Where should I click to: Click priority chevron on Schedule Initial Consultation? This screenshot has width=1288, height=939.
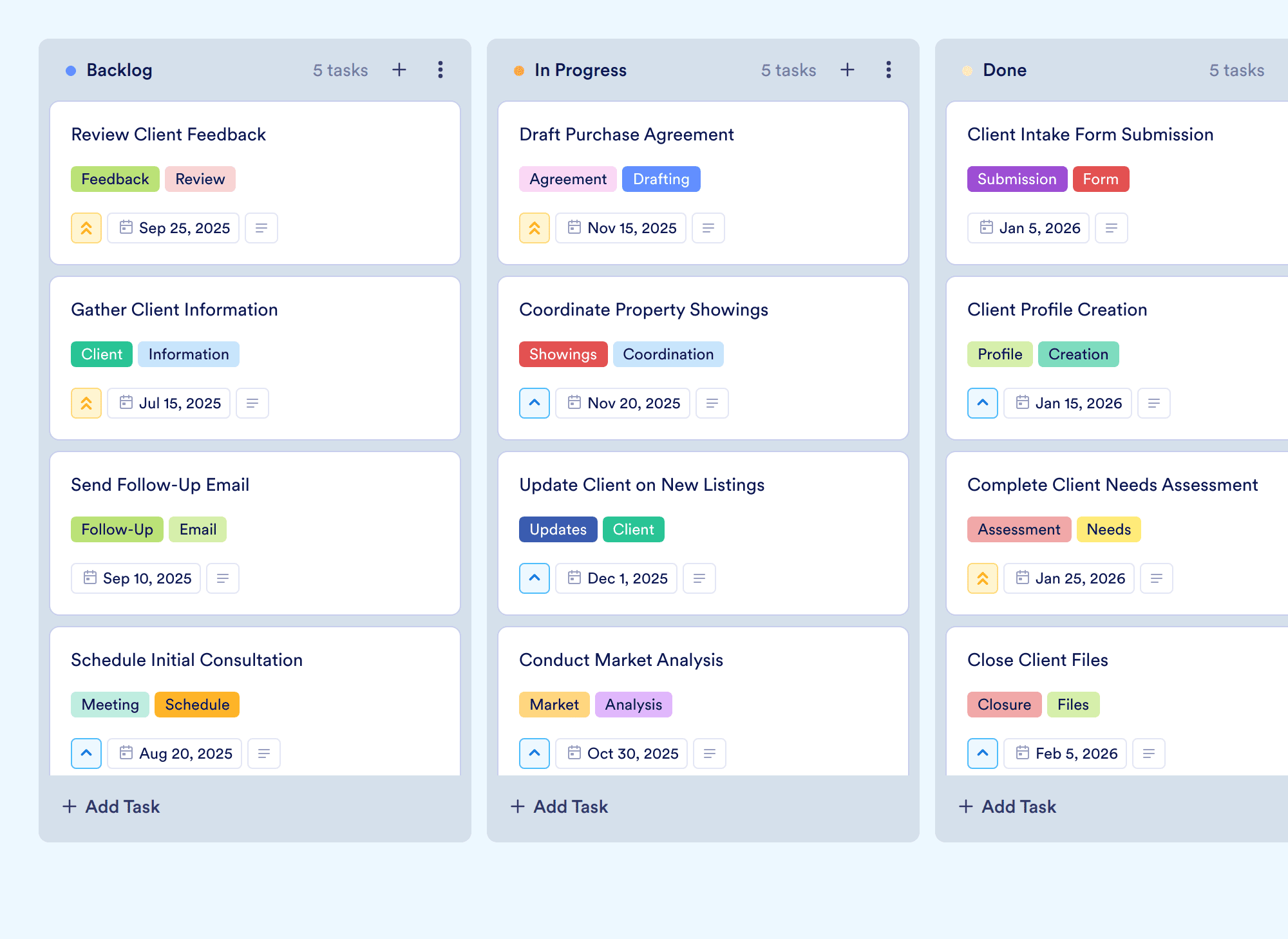click(x=86, y=754)
